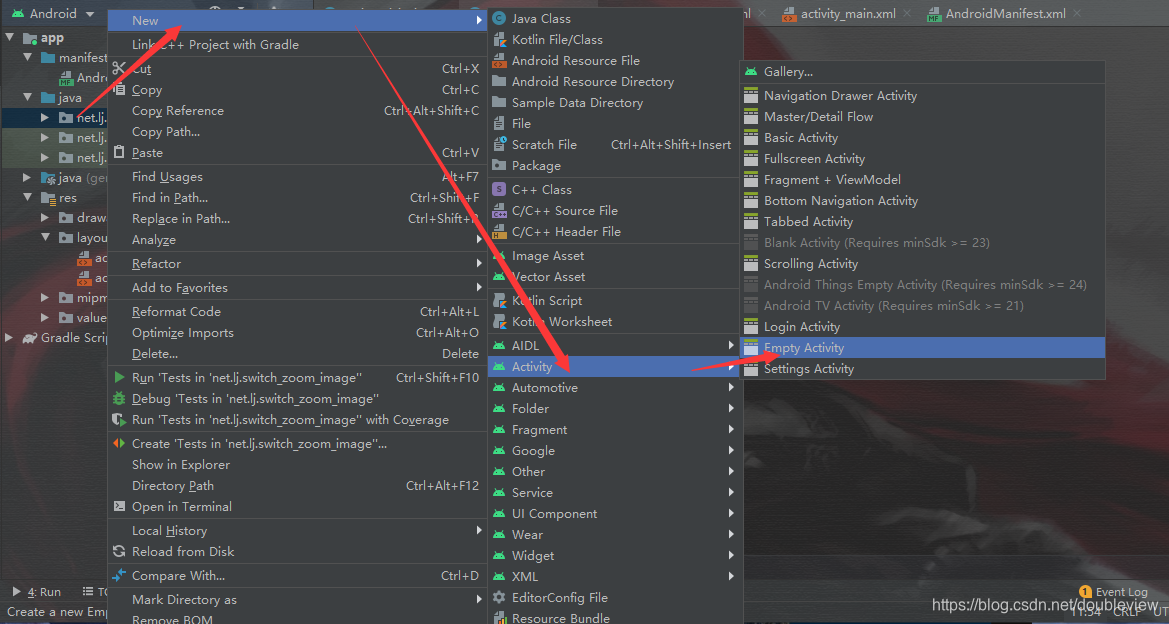This screenshot has width=1169, height=624.
Task: Select Settings Activity template
Action: (x=922, y=368)
